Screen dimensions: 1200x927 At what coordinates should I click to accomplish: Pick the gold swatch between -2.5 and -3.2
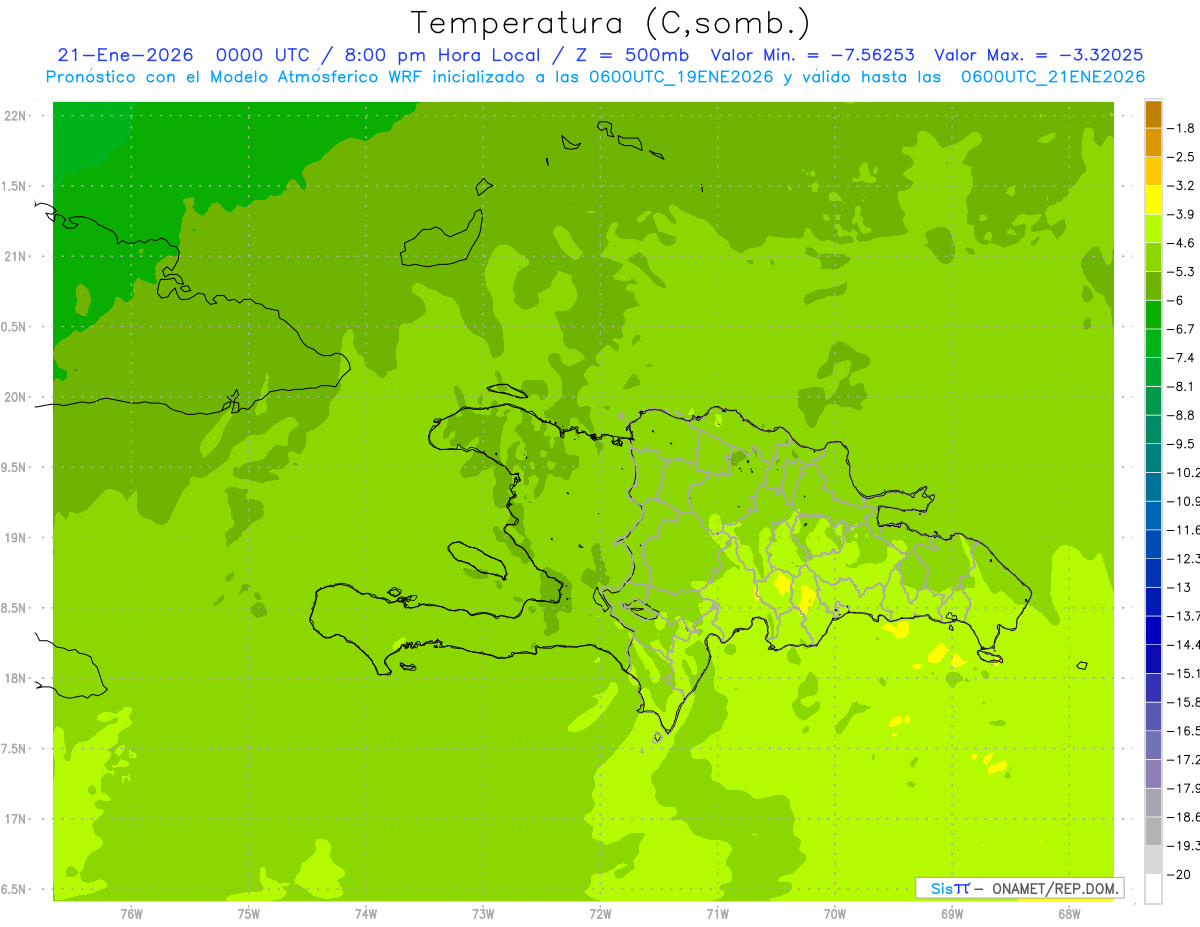pos(1154,171)
